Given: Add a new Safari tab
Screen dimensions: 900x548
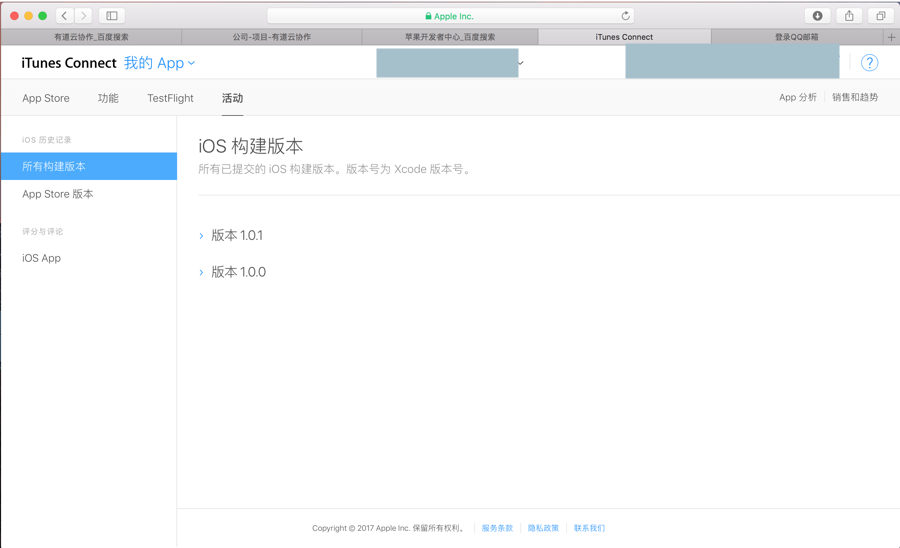Looking at the screenshot, I should [891, 37].
